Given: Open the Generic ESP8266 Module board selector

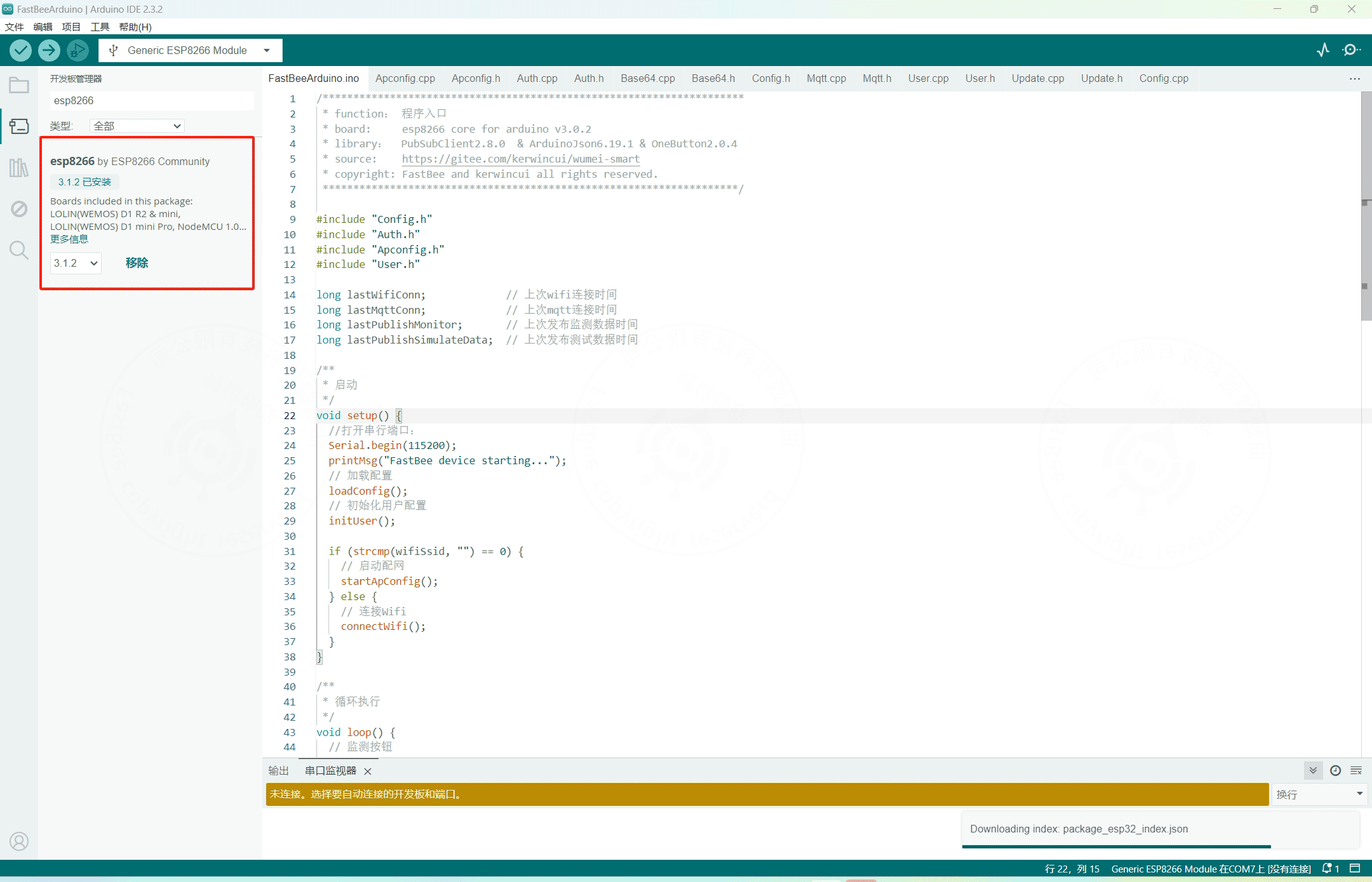Looking at the screenshot, I should 191,50.
